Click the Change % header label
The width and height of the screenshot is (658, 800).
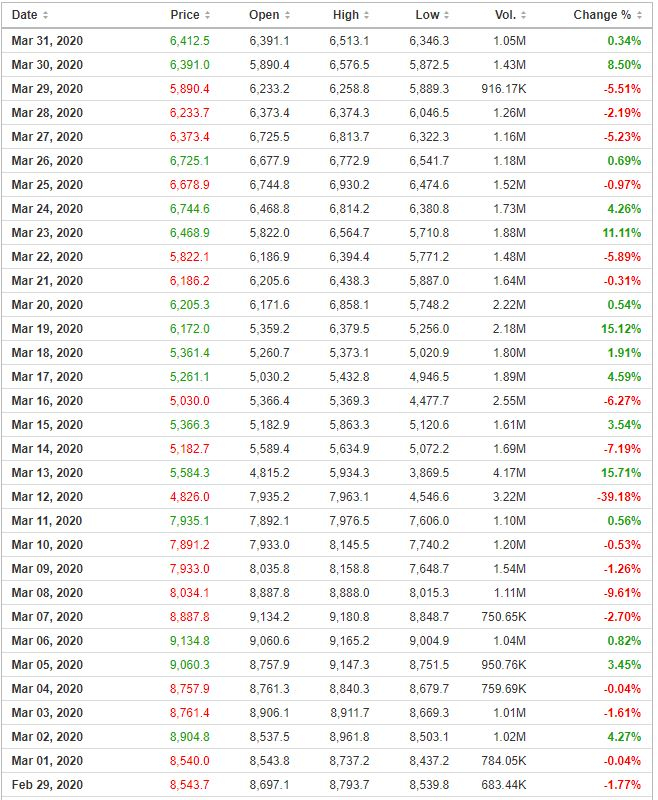(x=602, y=15)
